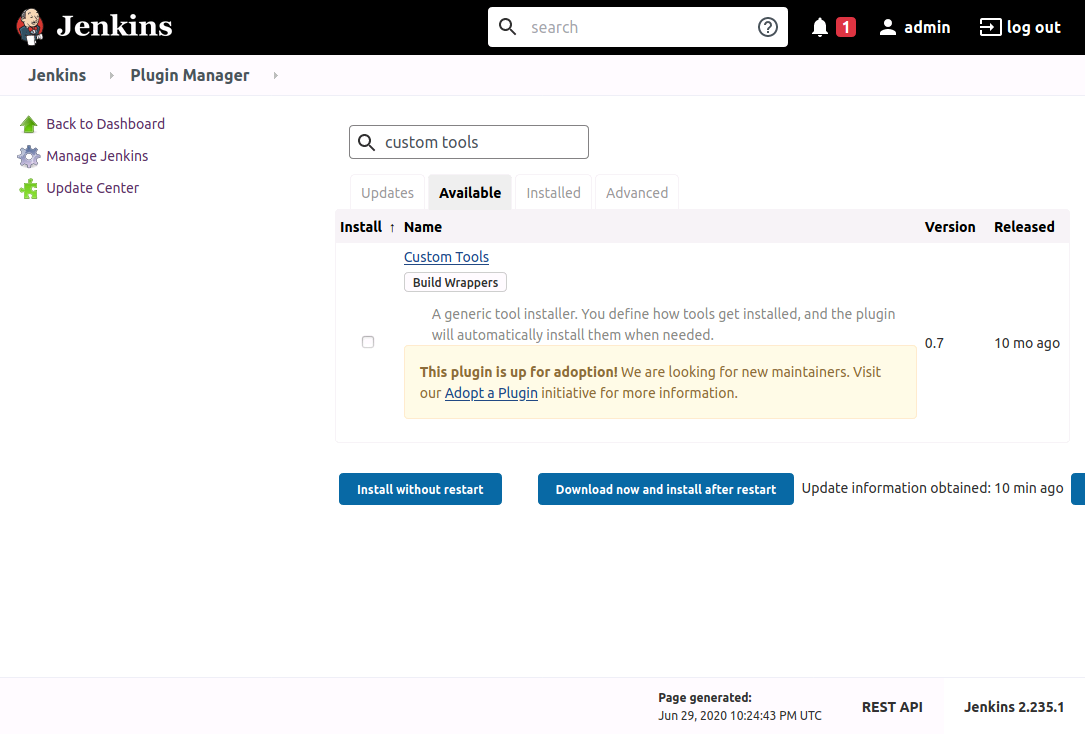Switch to the Installed tab
This screenshot has height=734, width=1085.
coord(553,193)
